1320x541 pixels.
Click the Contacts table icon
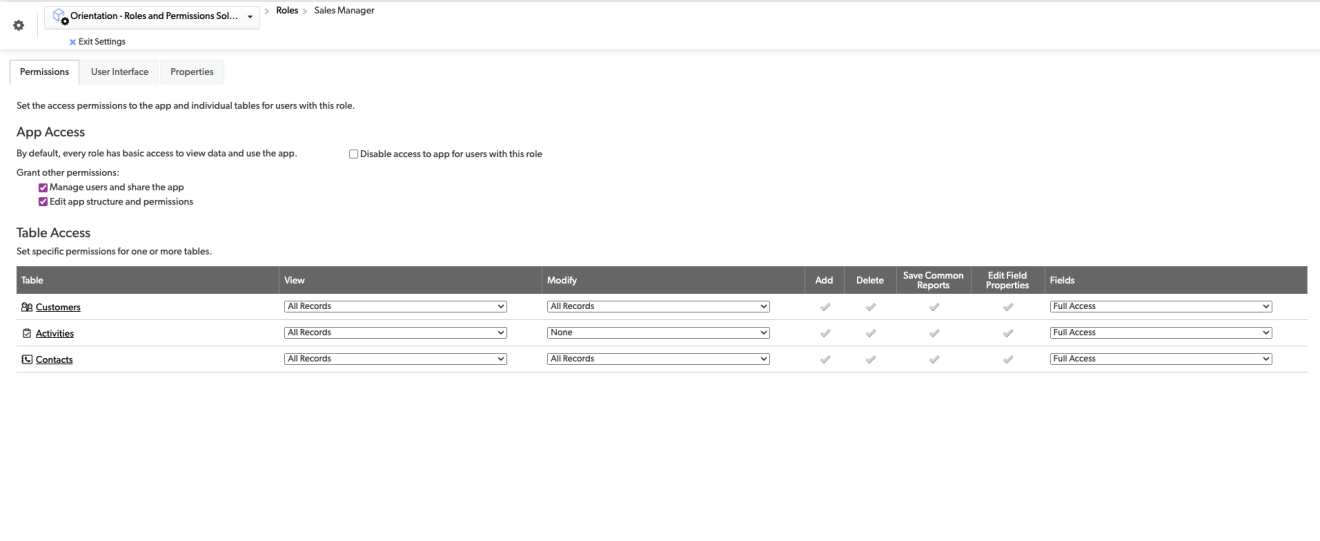tap(26, 359)
